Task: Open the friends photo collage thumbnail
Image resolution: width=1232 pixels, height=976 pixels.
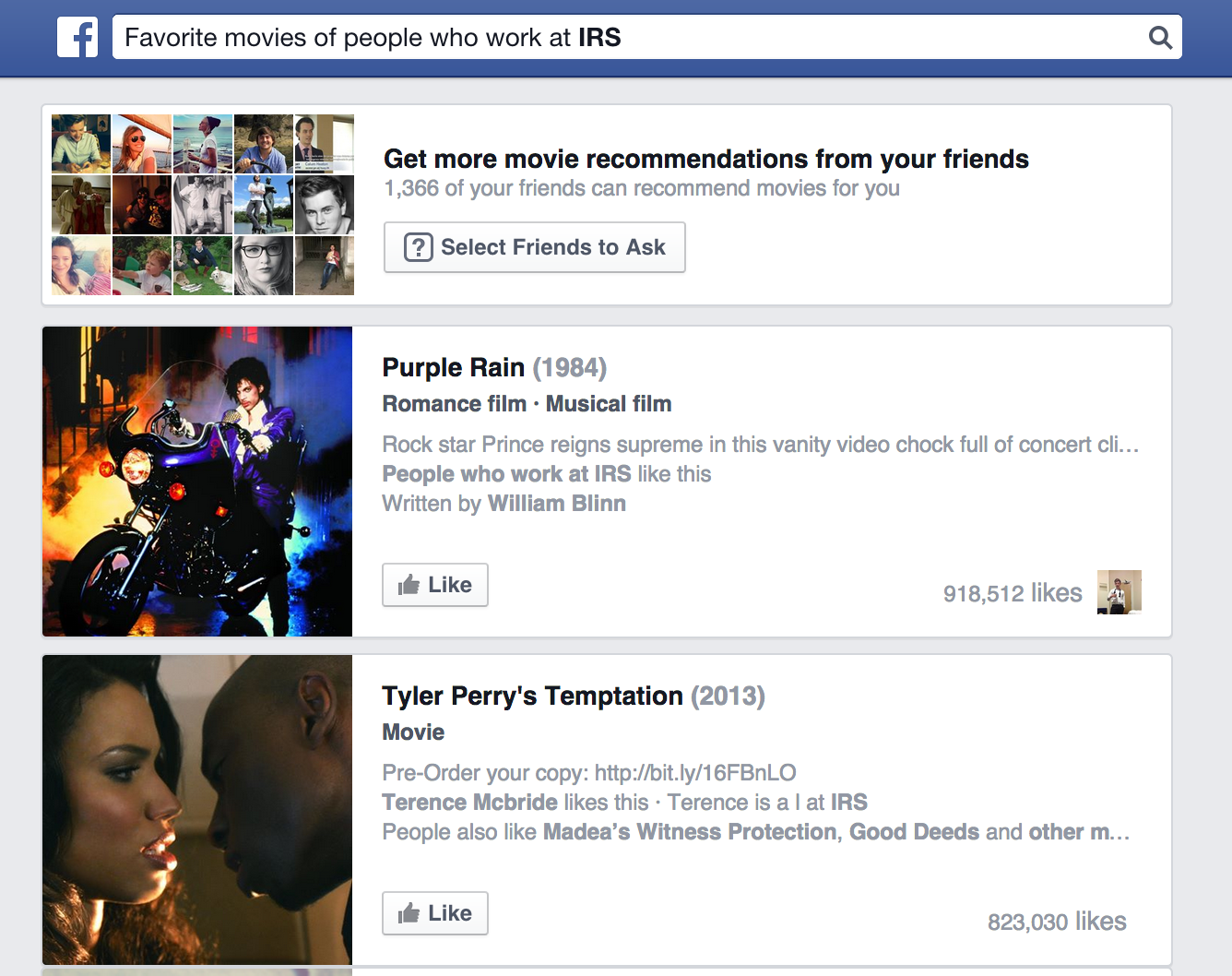Action: (203, 205)
